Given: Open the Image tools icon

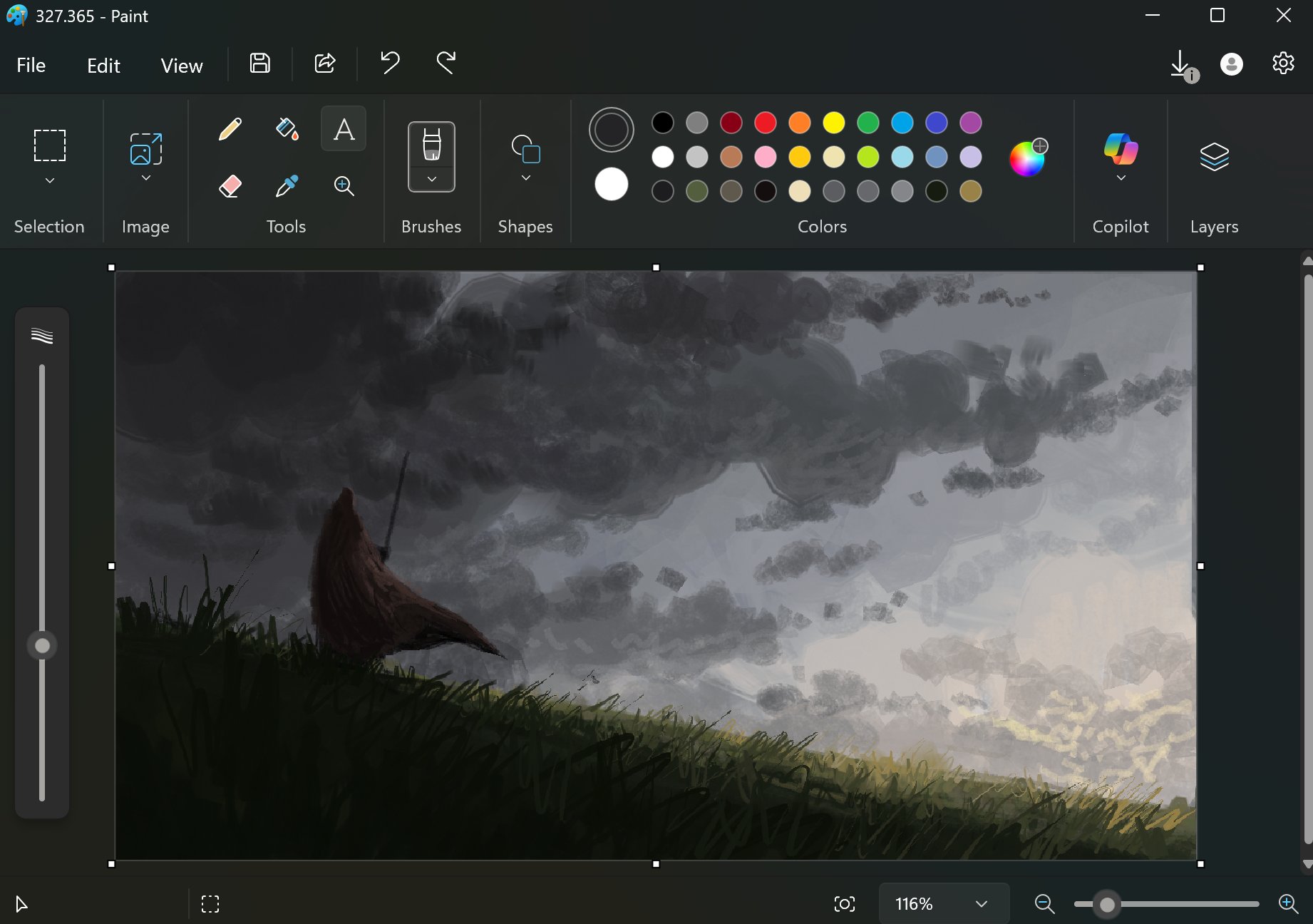Looking at the screenshot, I should [145, 149].
